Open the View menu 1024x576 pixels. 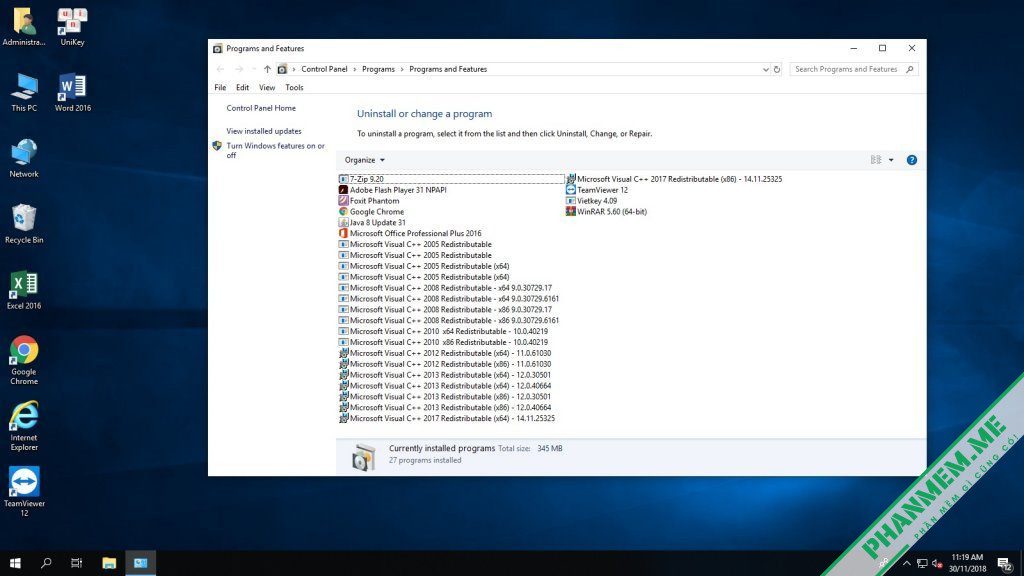[267, 88]
